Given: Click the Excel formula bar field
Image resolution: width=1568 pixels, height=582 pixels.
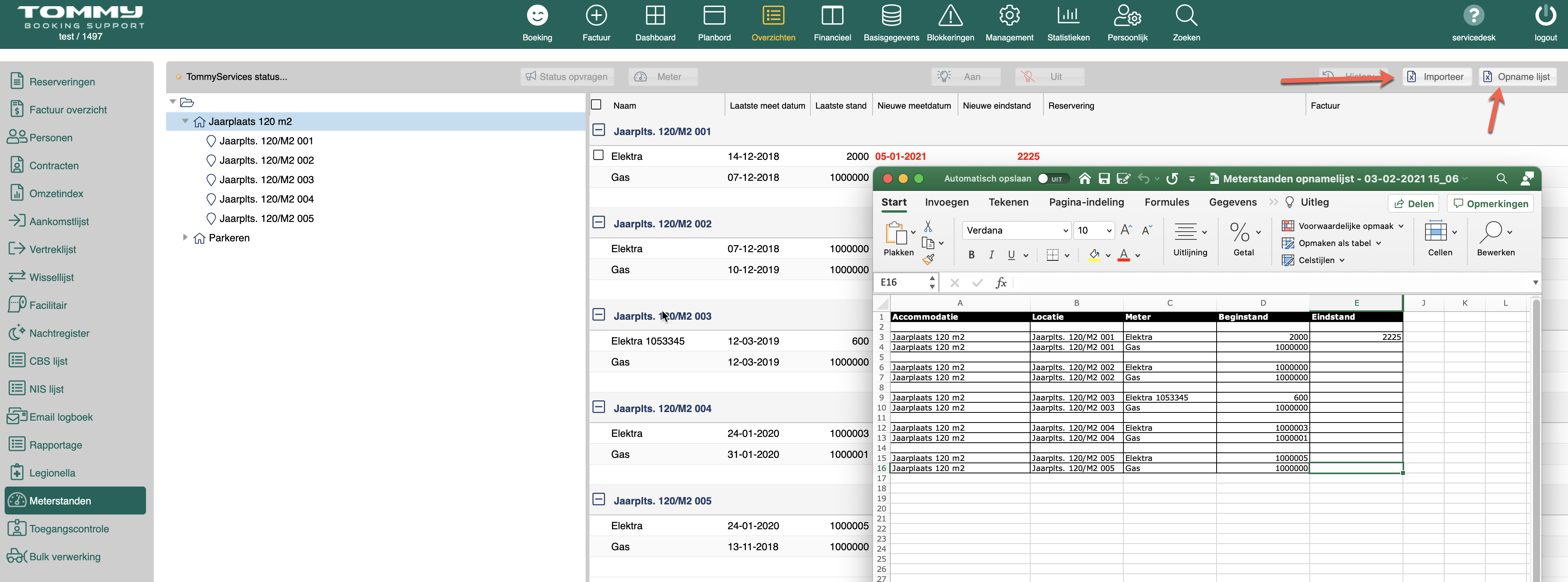Looking at the screenshot, I should pyautogui.click(x=1272, y=283).
